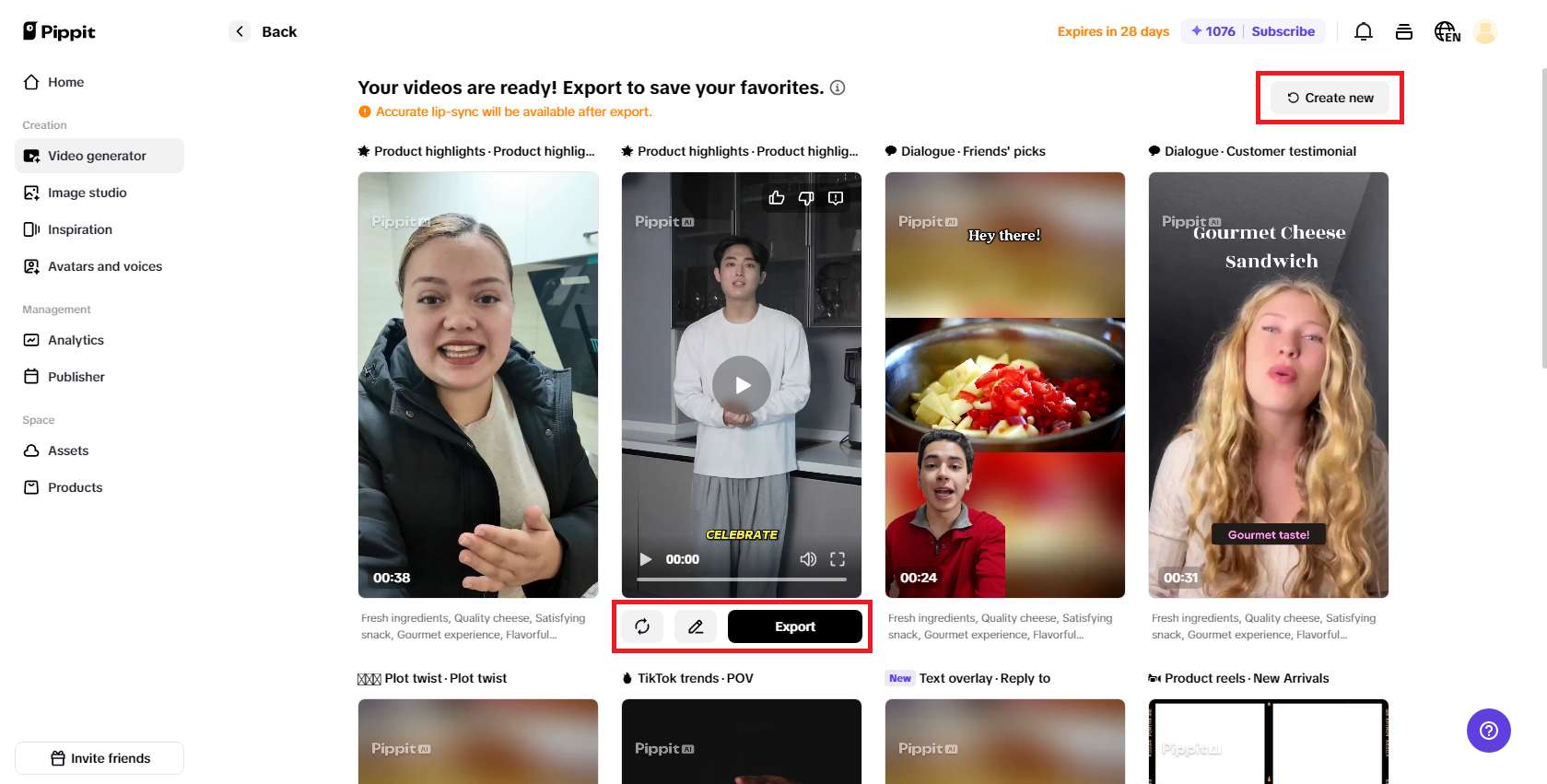Open Video generator in sidebar
The width and height of the screenshot is (1547, 784).
(x=100, y=156)
